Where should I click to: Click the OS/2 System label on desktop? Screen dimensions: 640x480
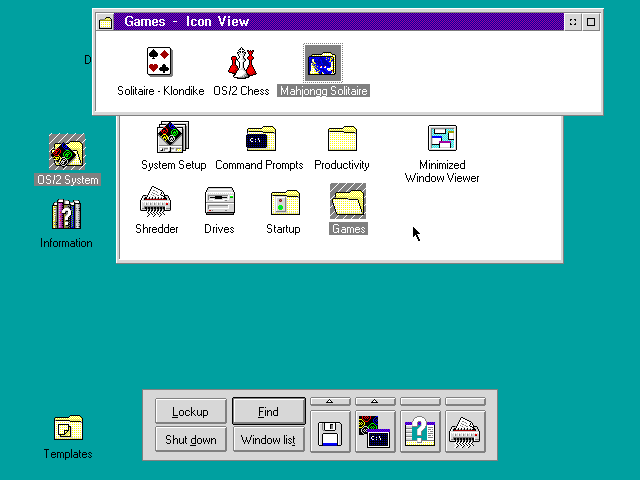(68, 180)
